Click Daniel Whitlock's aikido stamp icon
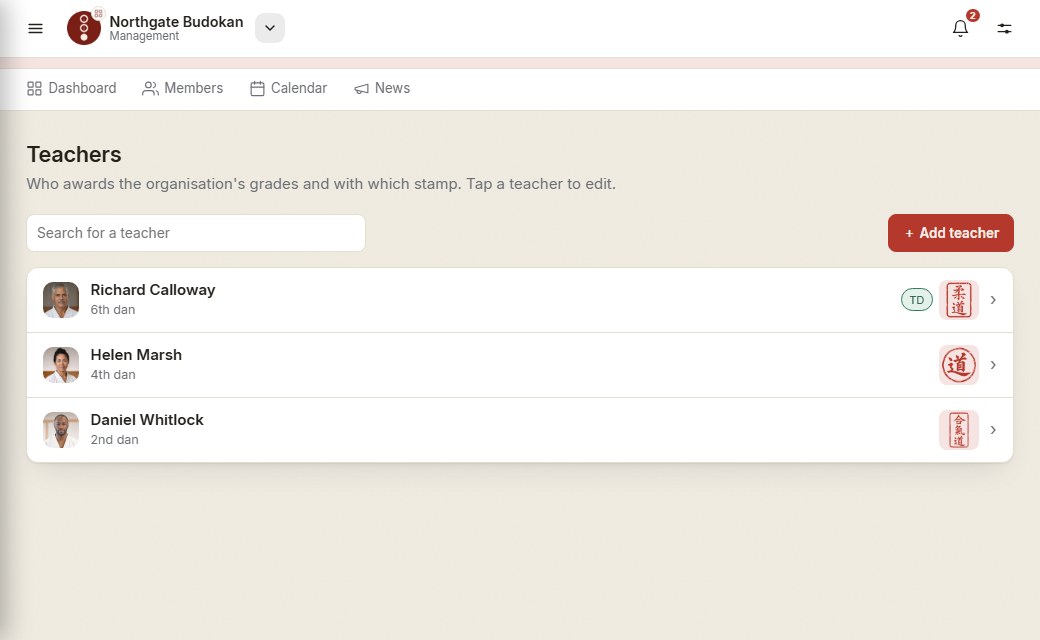 [958, 430]
